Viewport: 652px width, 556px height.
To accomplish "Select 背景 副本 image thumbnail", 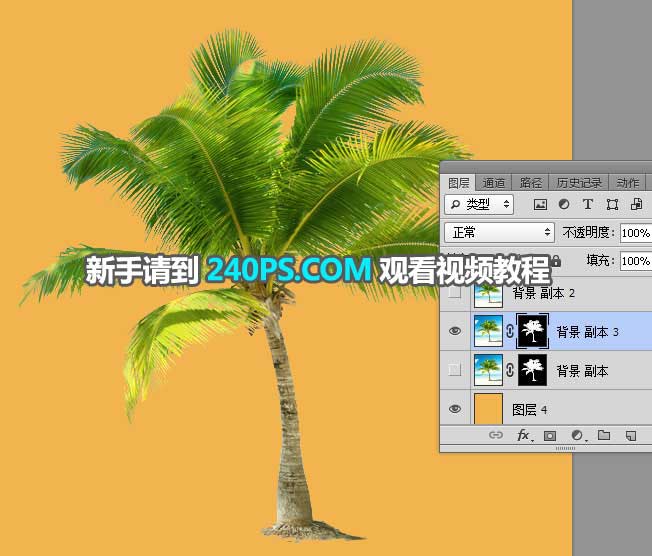I will click(x=488, y=370).
